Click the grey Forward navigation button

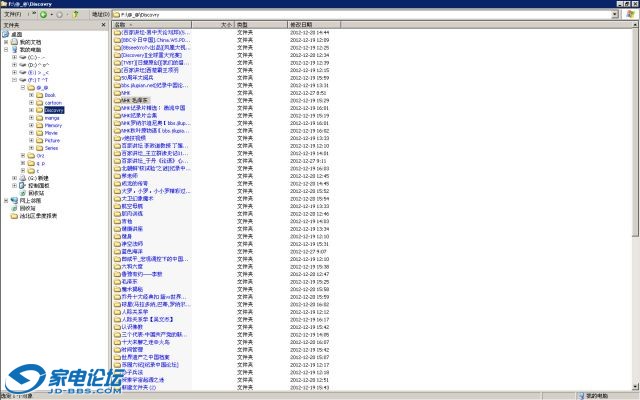[60, 15]
